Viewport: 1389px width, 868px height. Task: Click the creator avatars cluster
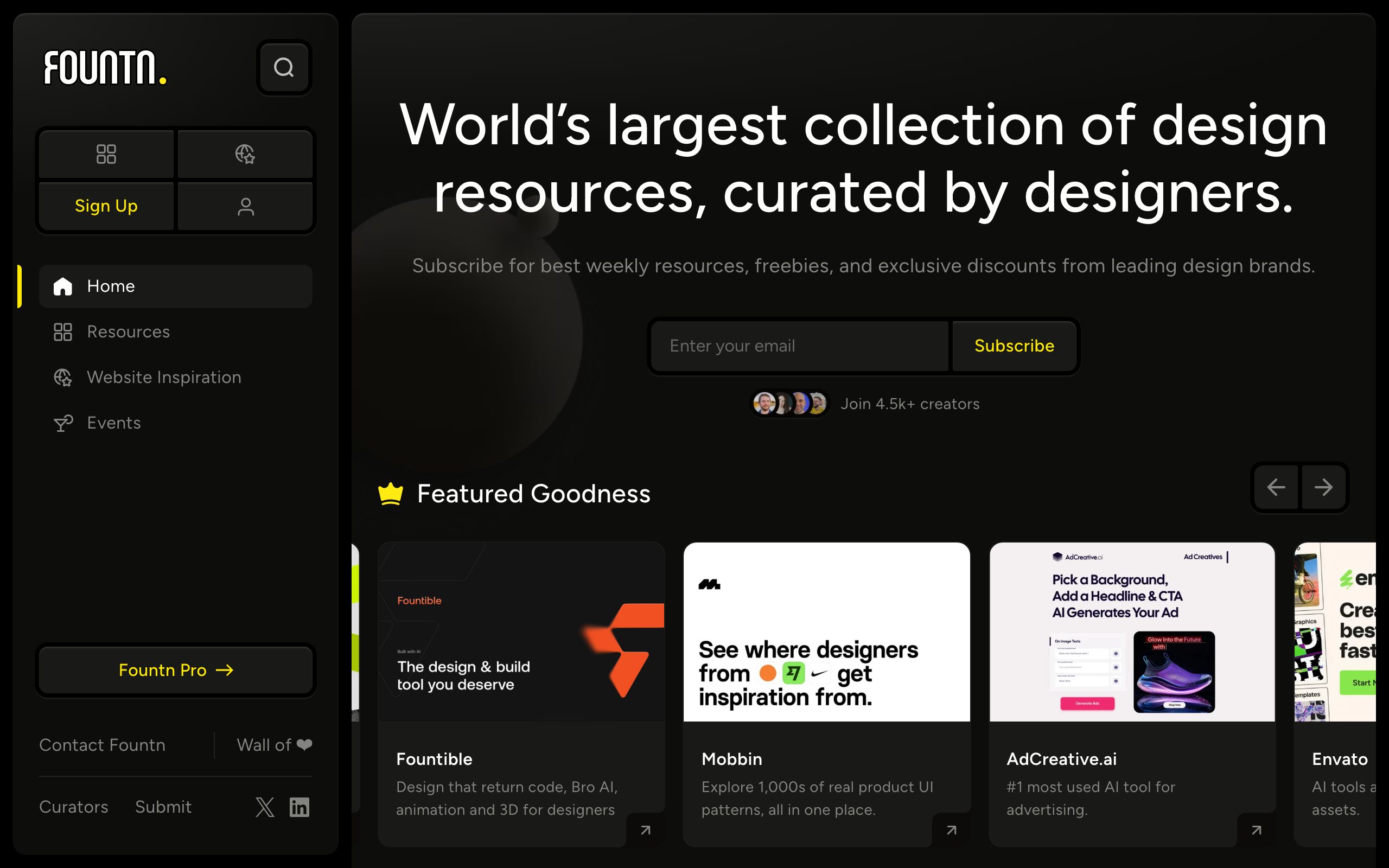click(790, 404)
